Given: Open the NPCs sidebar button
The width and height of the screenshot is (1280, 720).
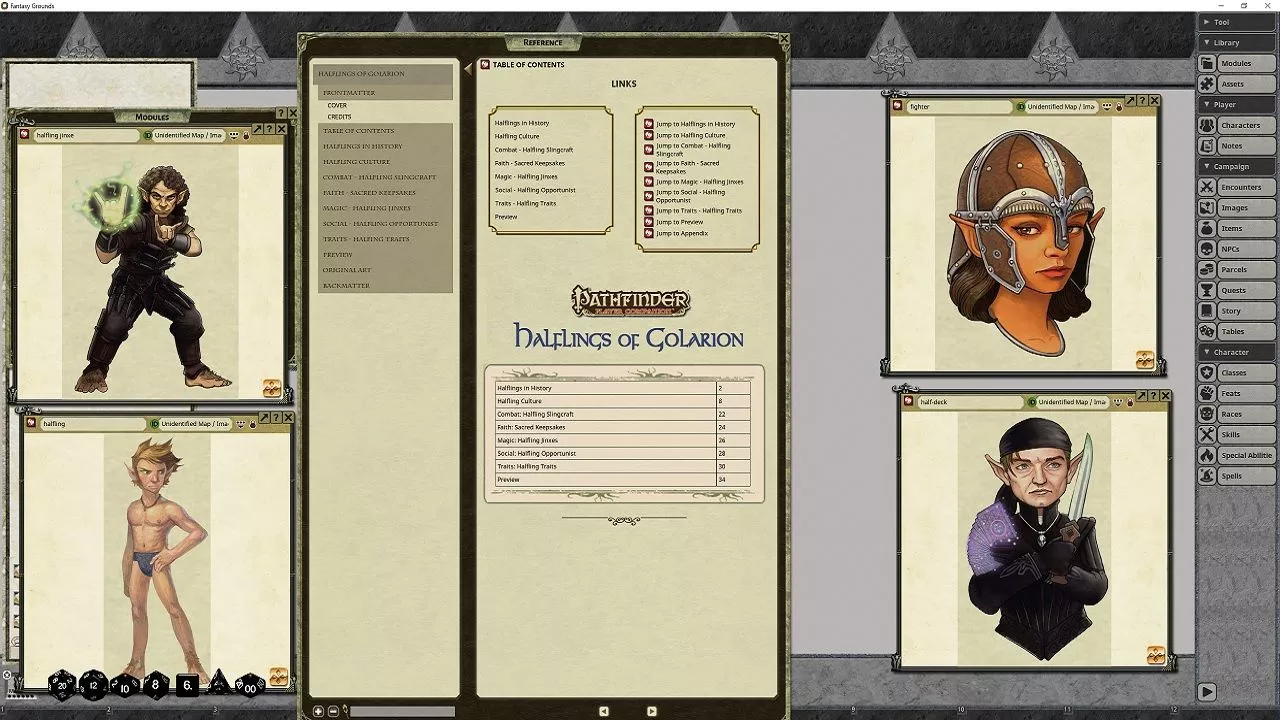Looking at the screenshot, I should click(1235, 249).
